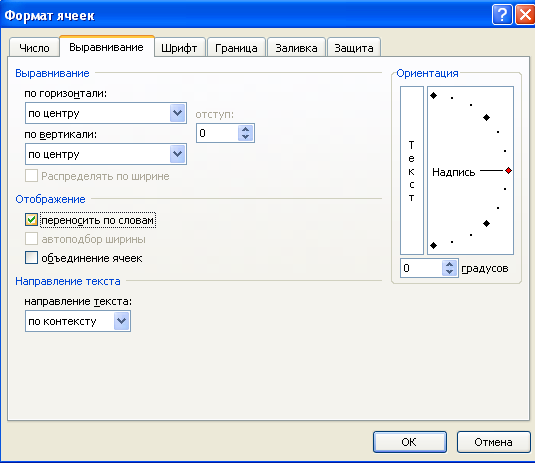Viewport: 535px width, 463px height.
Task: Click the Отмена button
Action: 493,442
